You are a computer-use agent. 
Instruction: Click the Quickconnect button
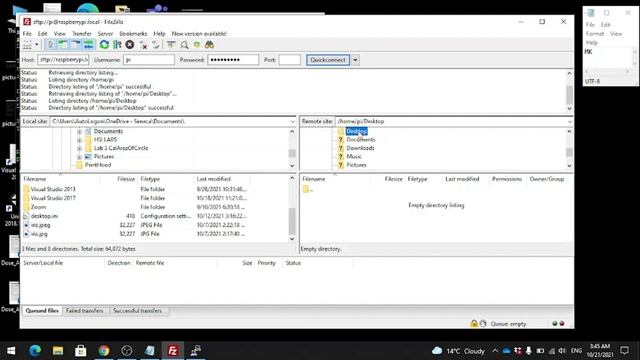click(328, 60)
